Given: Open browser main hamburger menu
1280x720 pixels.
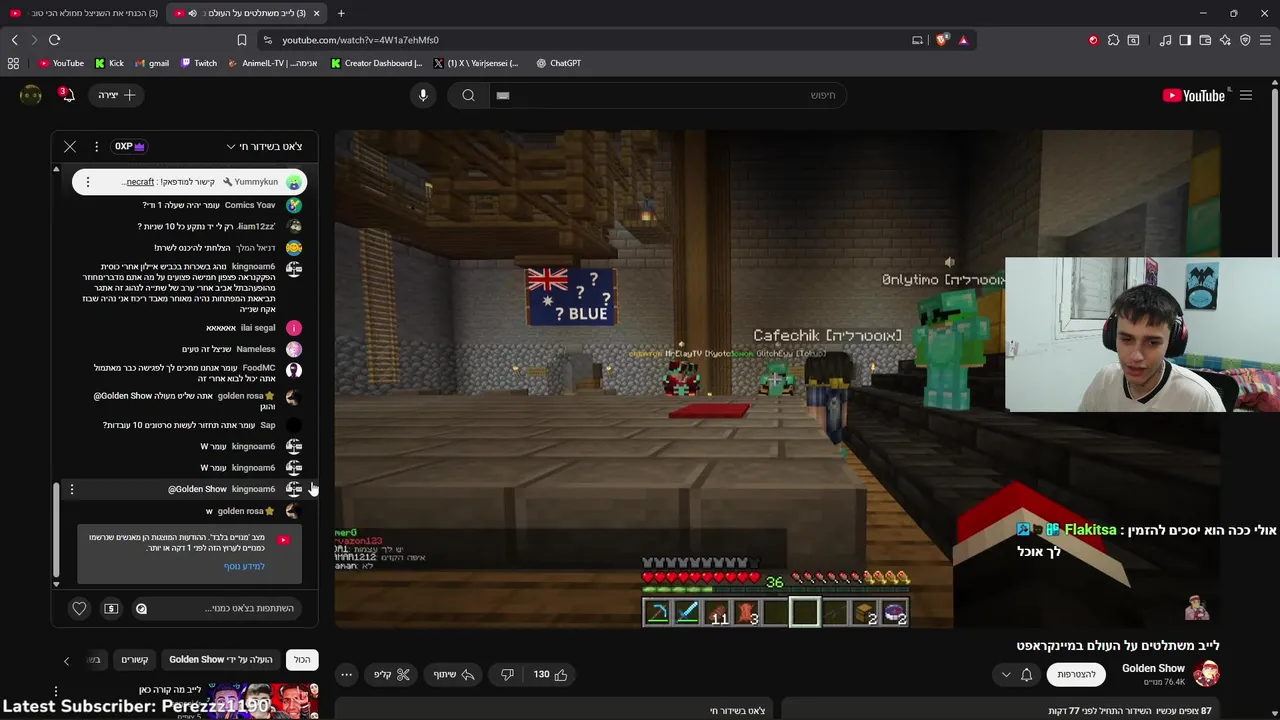Looking at the screenshot, I should (x=1266, y=40).
